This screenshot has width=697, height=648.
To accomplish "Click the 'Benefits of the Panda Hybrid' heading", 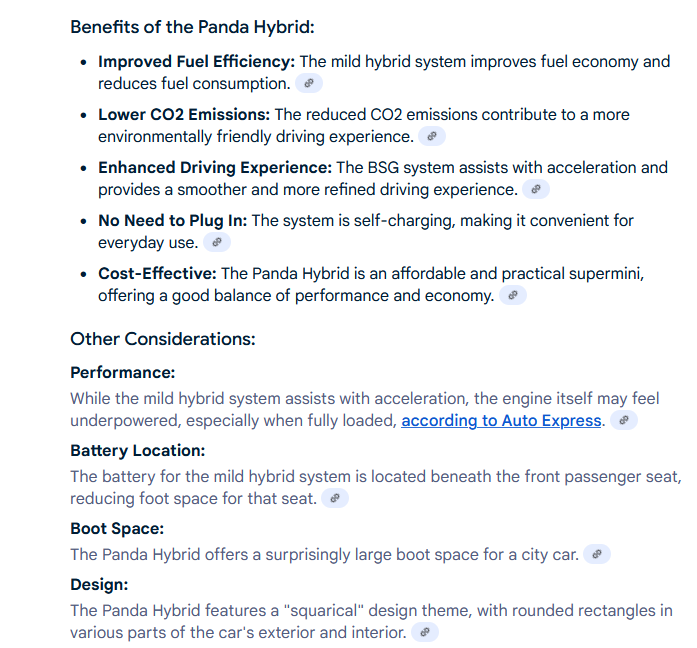I will coord(192,27).
